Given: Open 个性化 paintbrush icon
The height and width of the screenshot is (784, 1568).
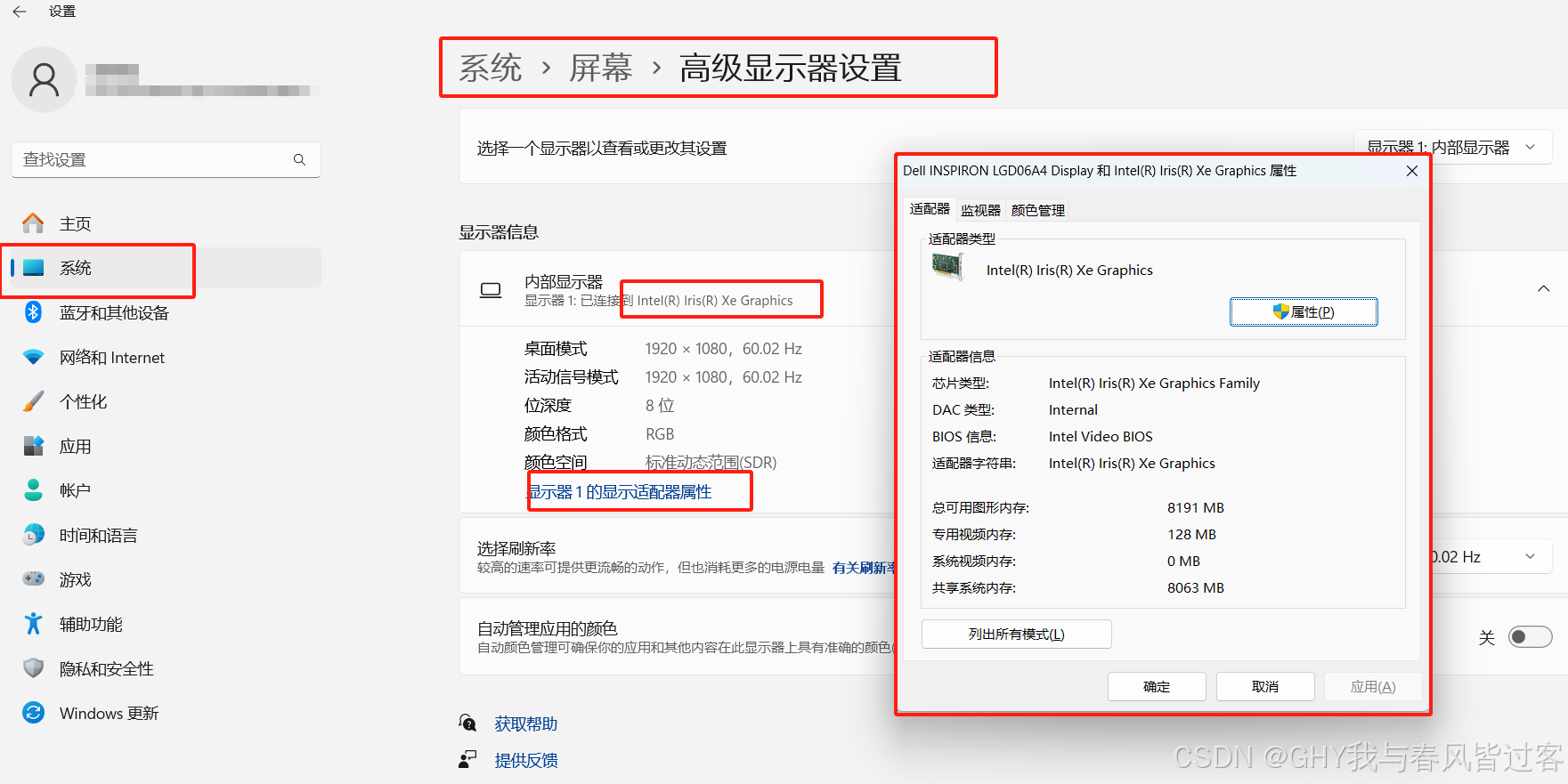Looking at the screenshot, I should (x=33, y=401).
